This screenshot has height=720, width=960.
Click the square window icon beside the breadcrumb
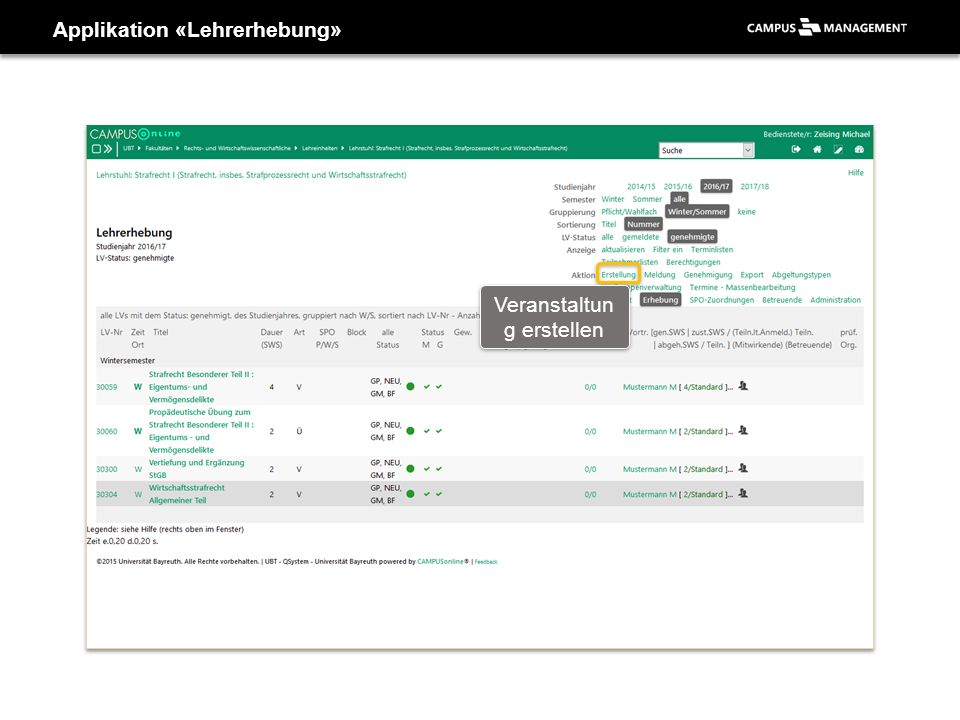point(96,149)
